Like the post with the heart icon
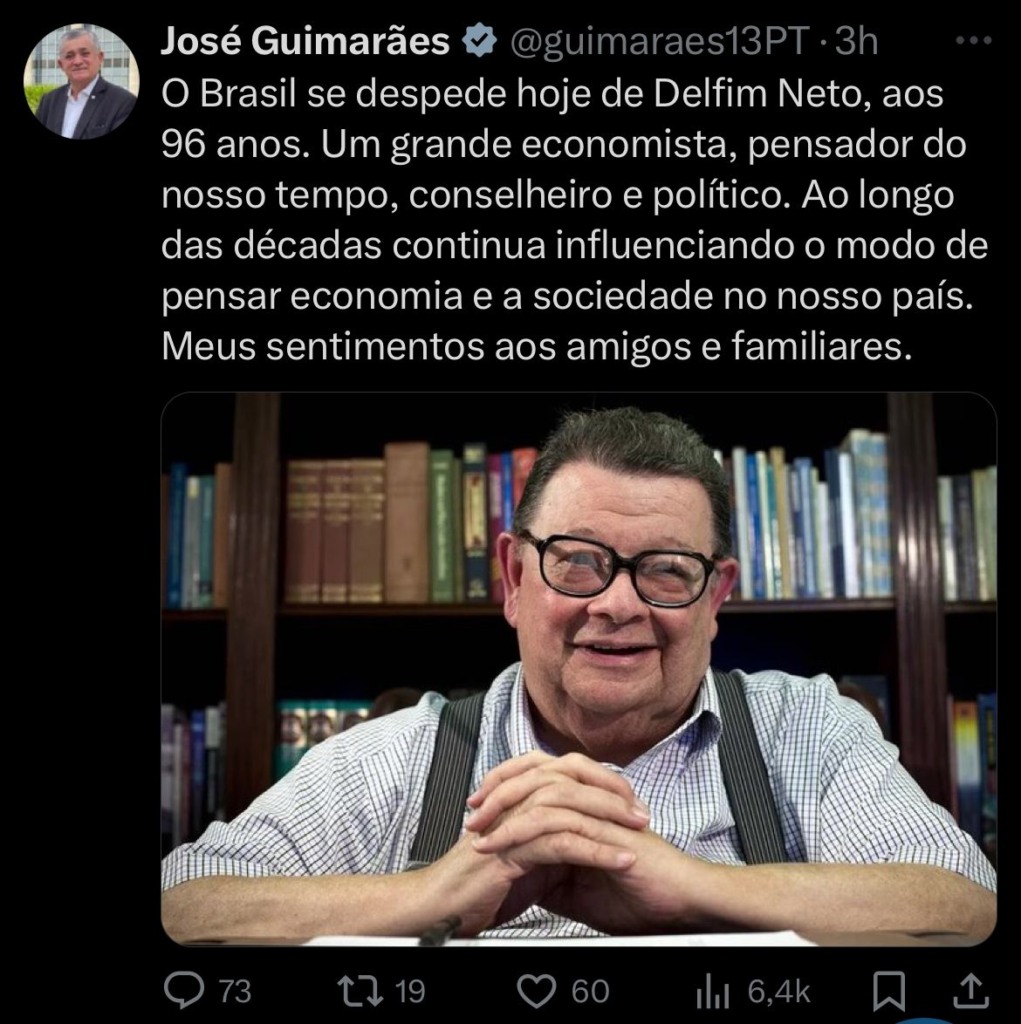1021x1024 pixels. coord(536,991)
